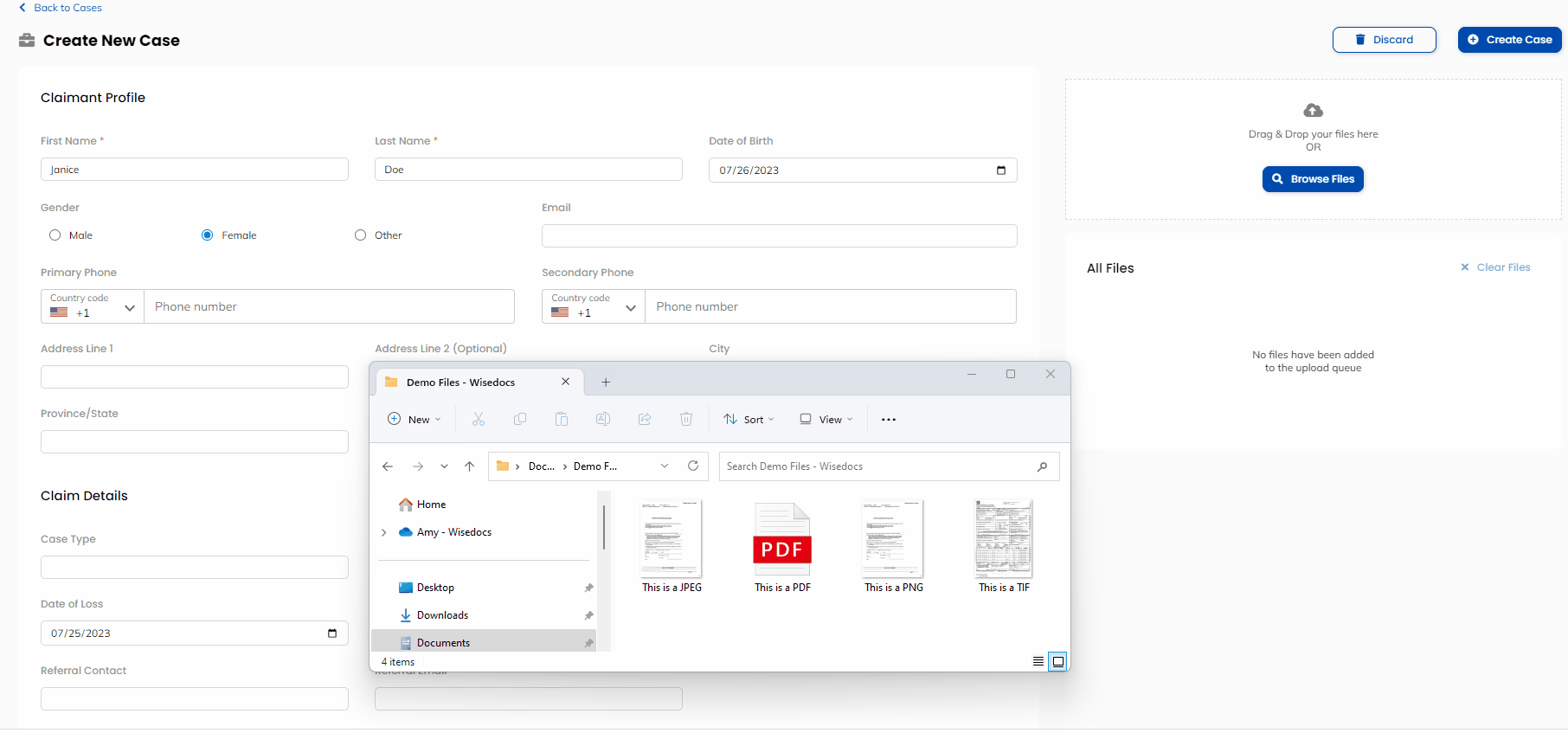
Task: Click the Rename icon in File Explorer toolbar
Action: point(603,419)
